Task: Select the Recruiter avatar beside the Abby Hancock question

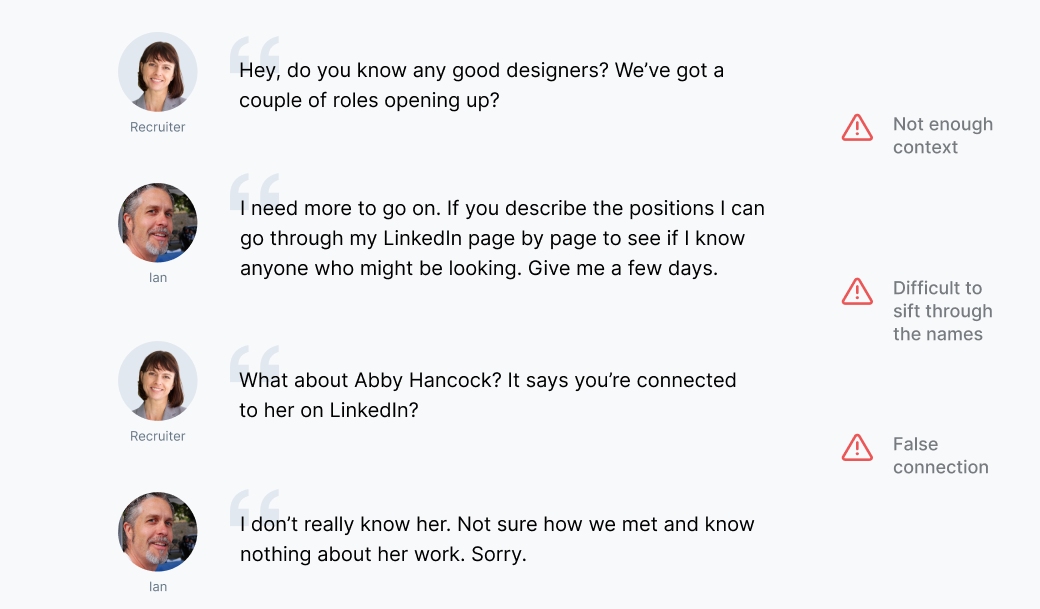Action: pyautogui.click(x=158, y=381)
